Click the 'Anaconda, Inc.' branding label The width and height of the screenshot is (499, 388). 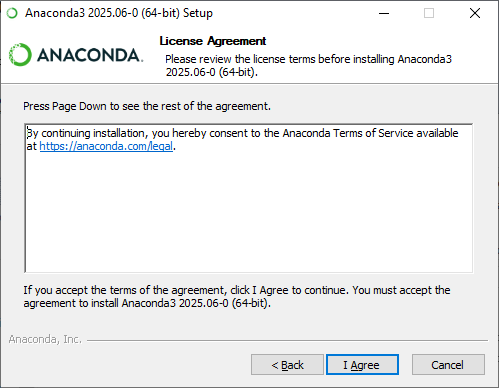pyautogui.click(x=45, y=339)
